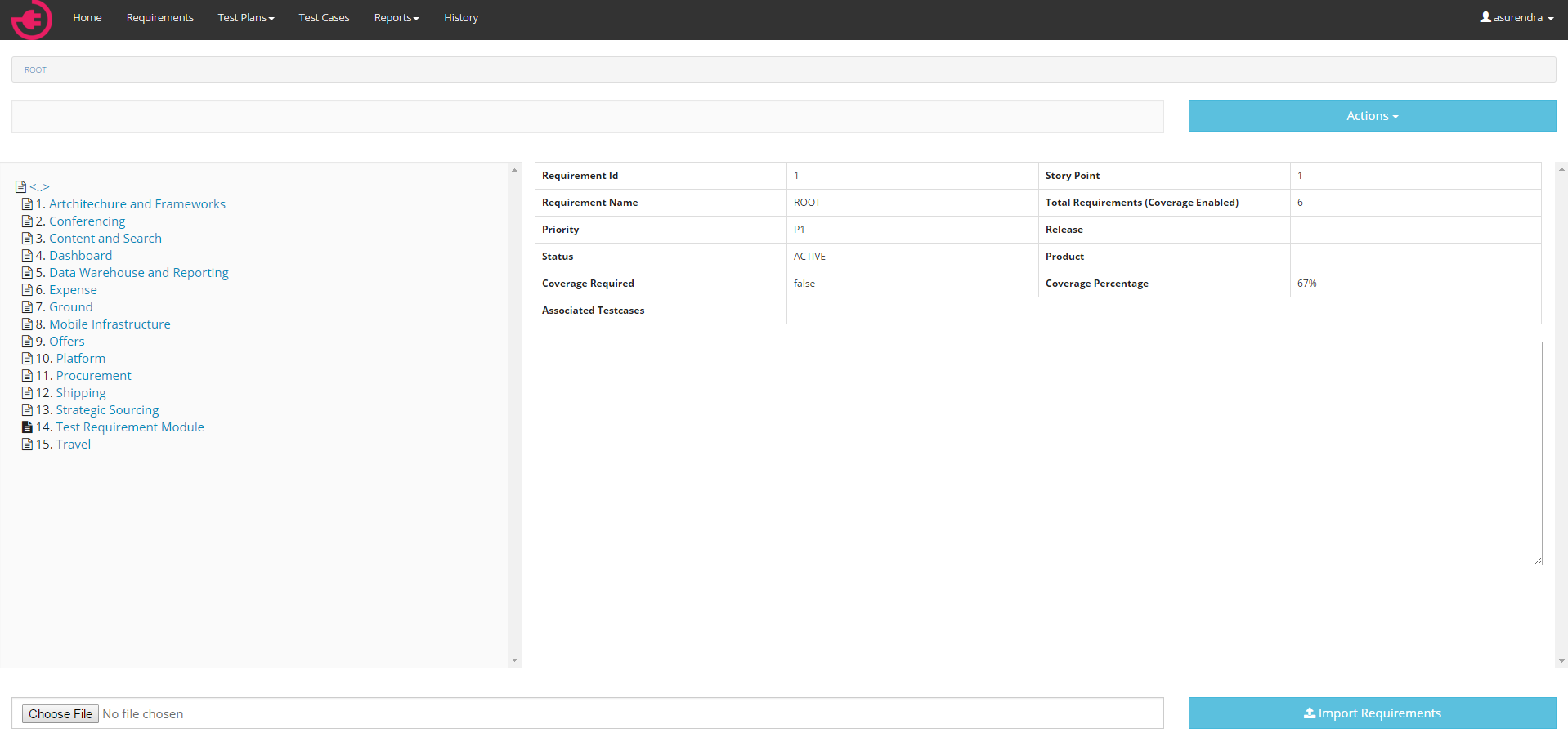Click the Choose File button

pyautogui.click(x=60, y=714)
